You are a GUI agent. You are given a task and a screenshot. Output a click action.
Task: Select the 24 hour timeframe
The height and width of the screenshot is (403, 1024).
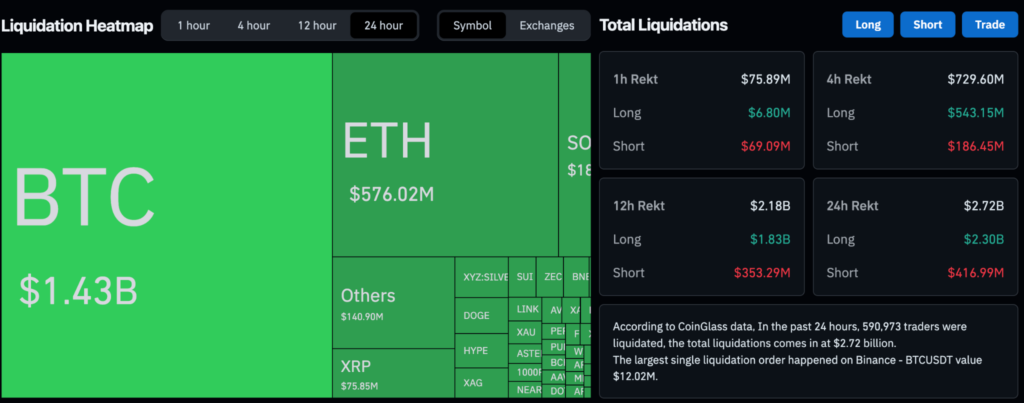pos(383,25)
